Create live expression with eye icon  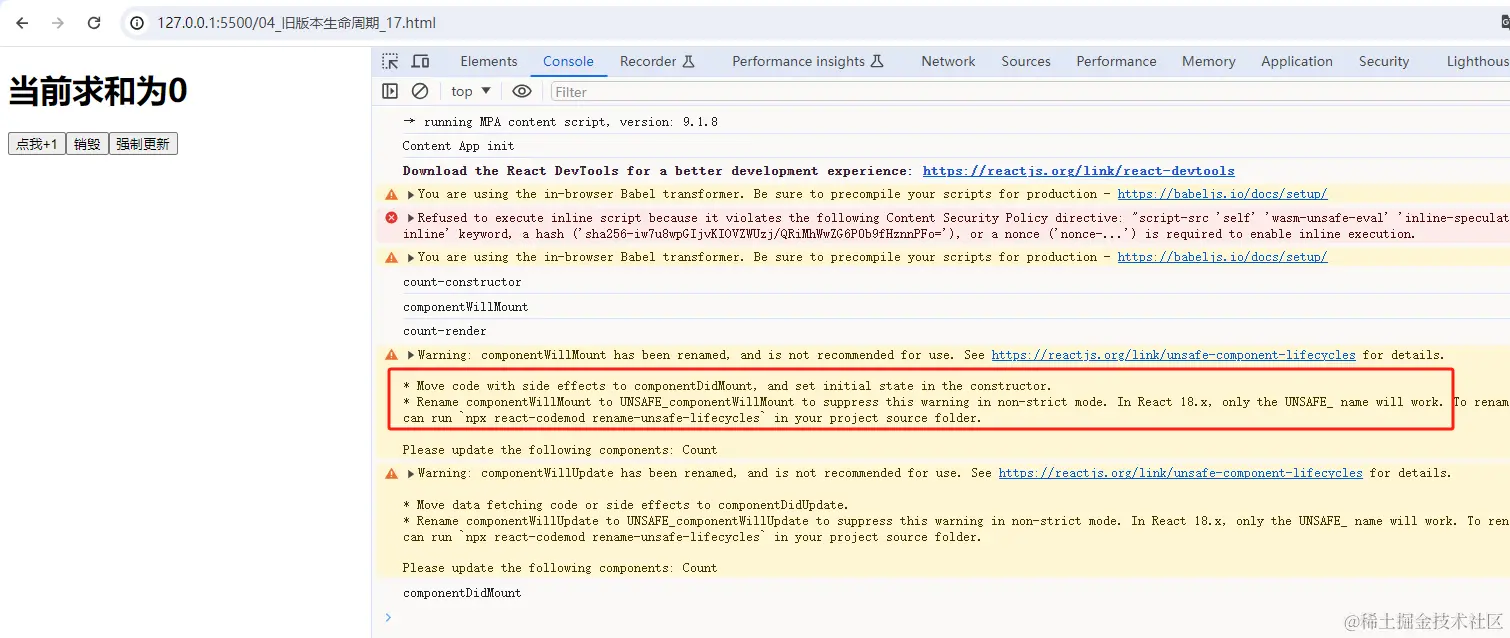[x=522, y=91]
